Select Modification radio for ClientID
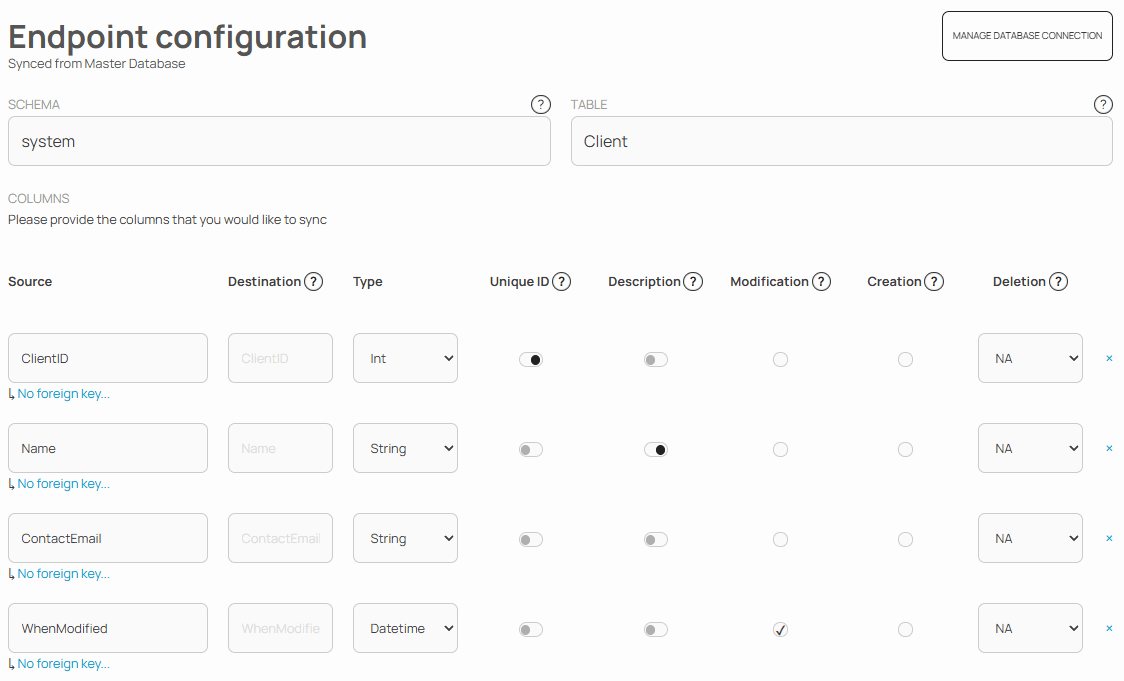 [x=780, y=359]
